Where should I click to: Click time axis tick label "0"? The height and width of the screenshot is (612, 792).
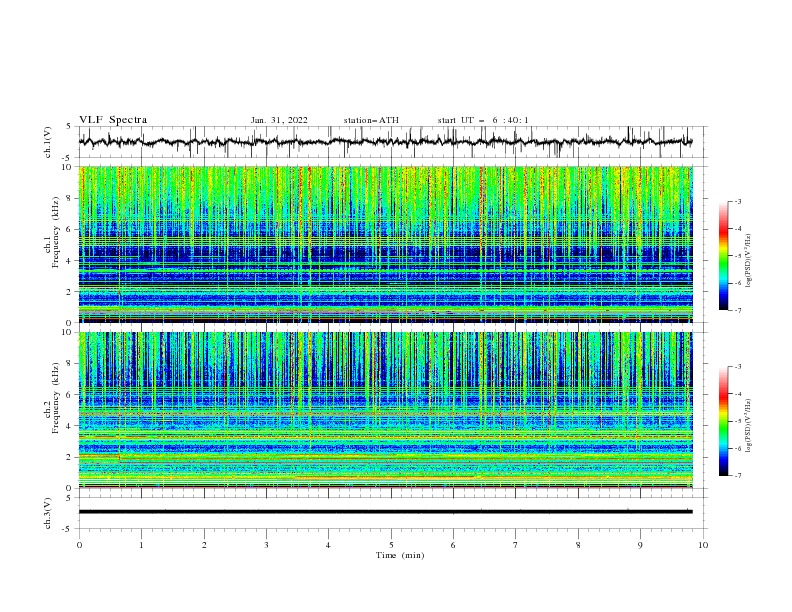79,545
